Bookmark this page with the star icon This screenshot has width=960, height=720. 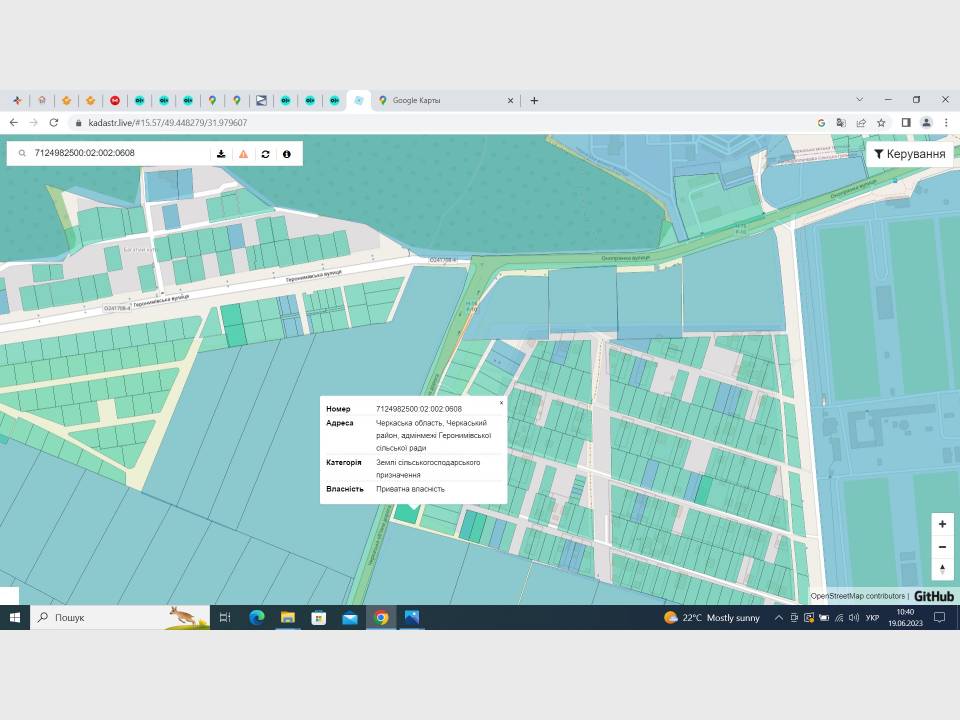(881, 123)
